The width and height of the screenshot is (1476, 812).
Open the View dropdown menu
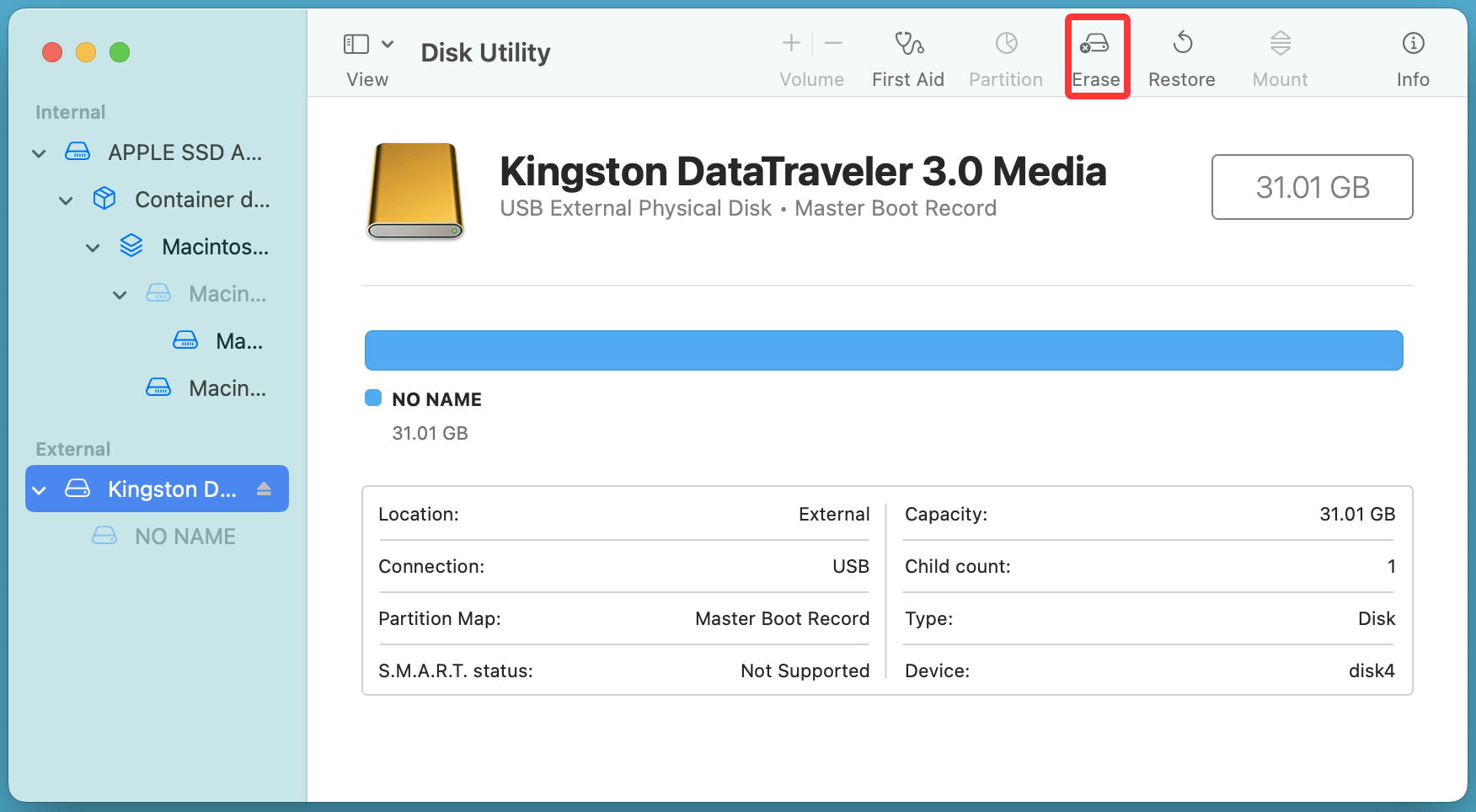pos(387,42)
